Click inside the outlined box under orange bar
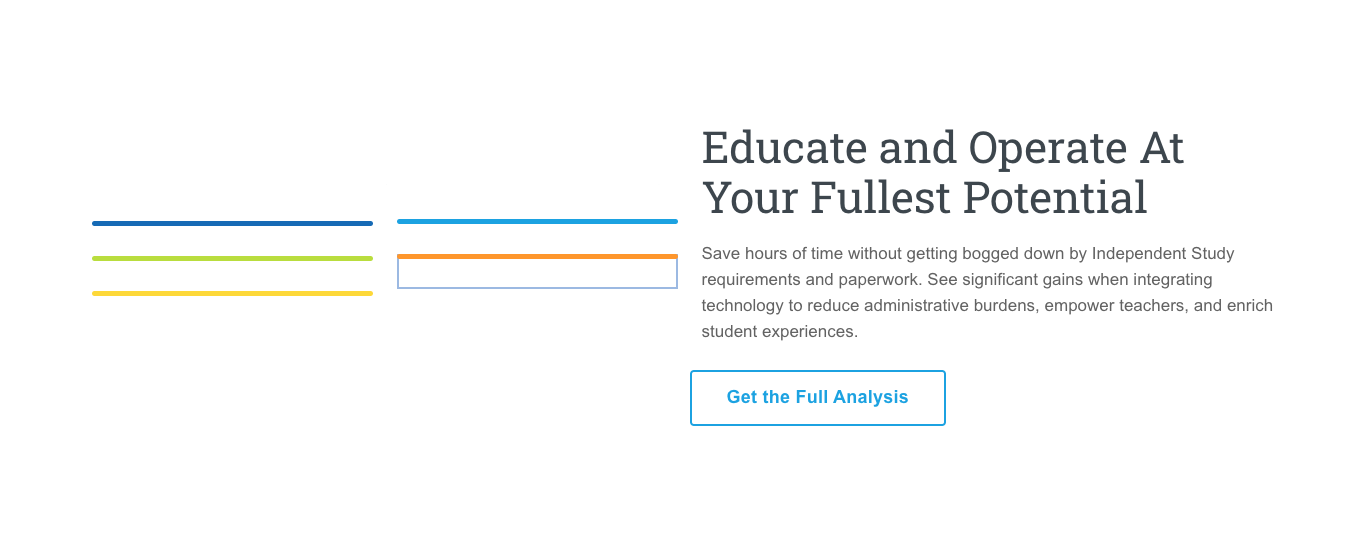 point(537,274)
